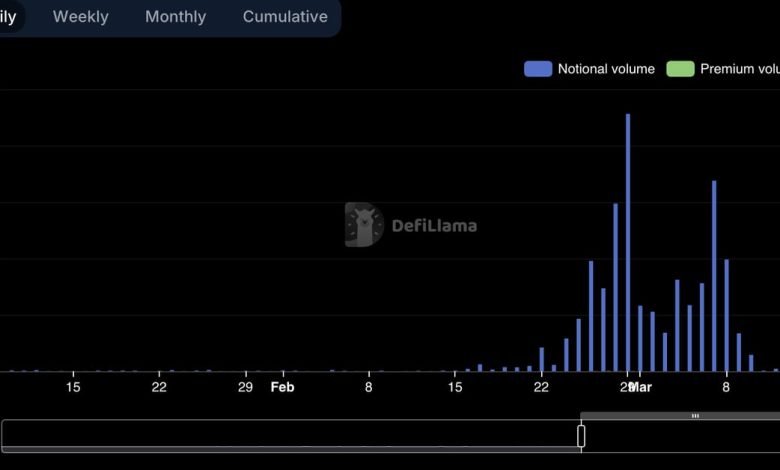Switch to the Weekly view
This screenshot has height=470, width=780.
coord(81,17)
